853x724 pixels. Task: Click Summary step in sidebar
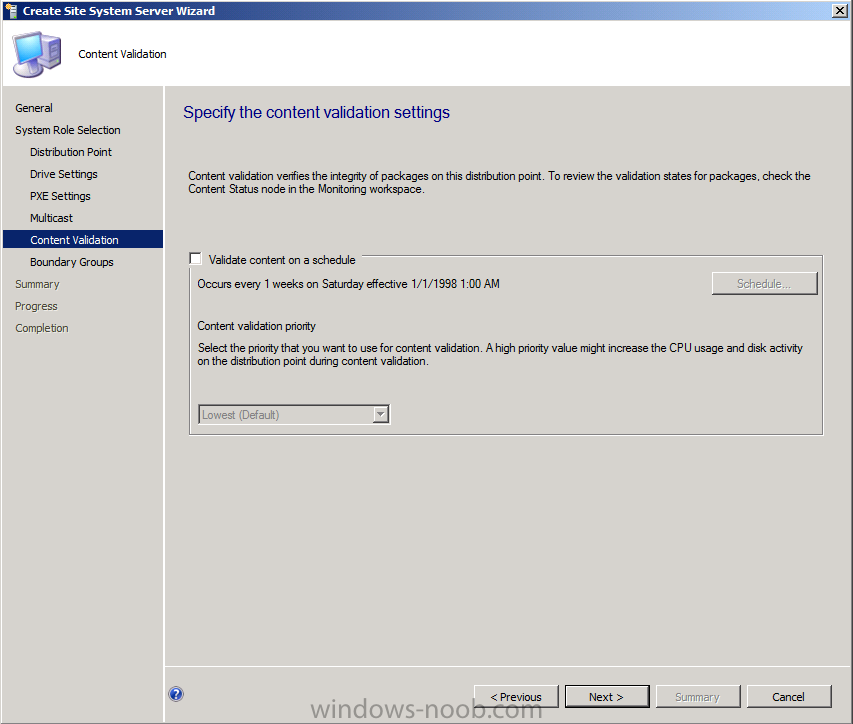(37, 284)
